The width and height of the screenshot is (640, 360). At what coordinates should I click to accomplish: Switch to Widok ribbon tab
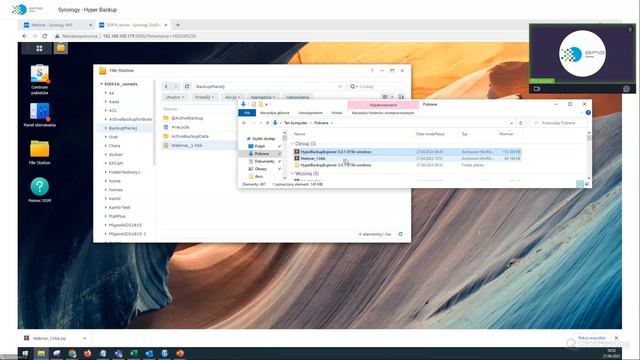(337, 113)
